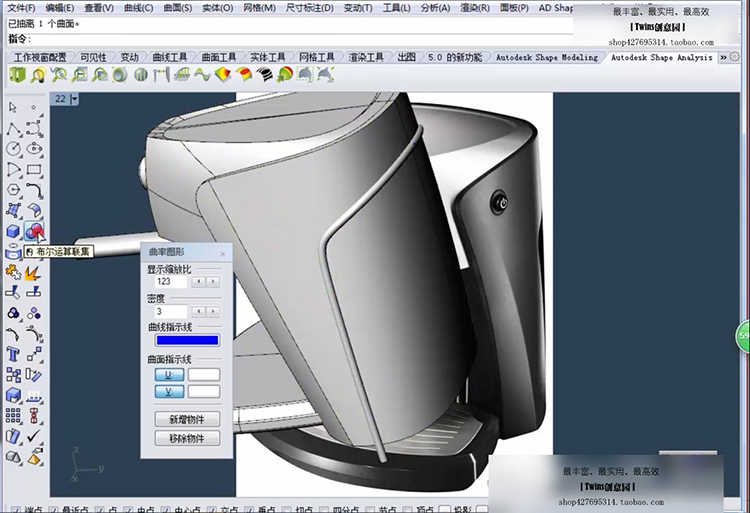Switch to the 实体工具 toolbar tab
The height and width of the screenshot is (513, 750).
coord(268,57)
